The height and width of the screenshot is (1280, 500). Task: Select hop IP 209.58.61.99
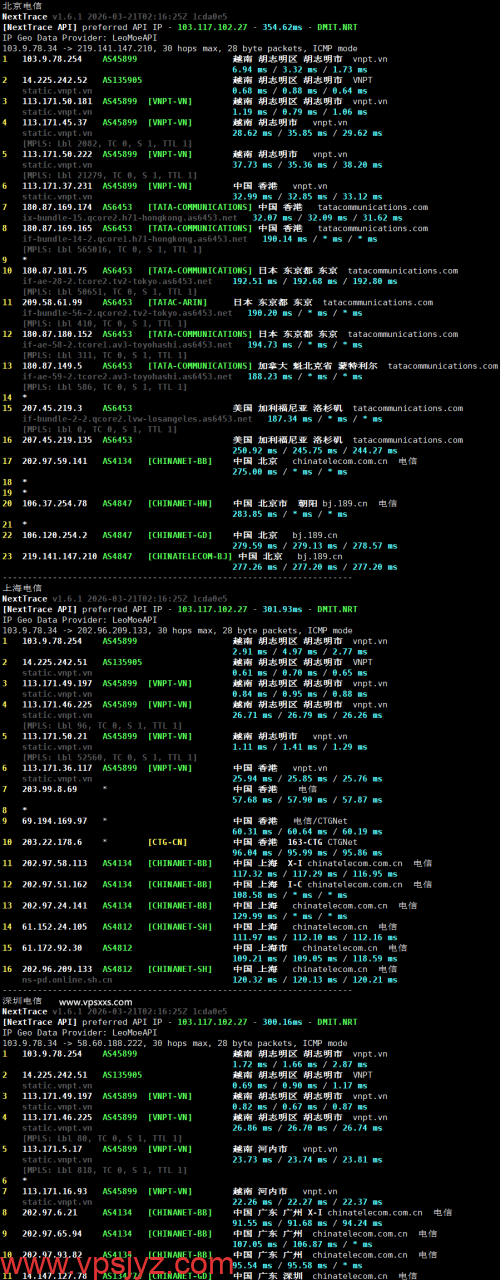click(52, 302)
